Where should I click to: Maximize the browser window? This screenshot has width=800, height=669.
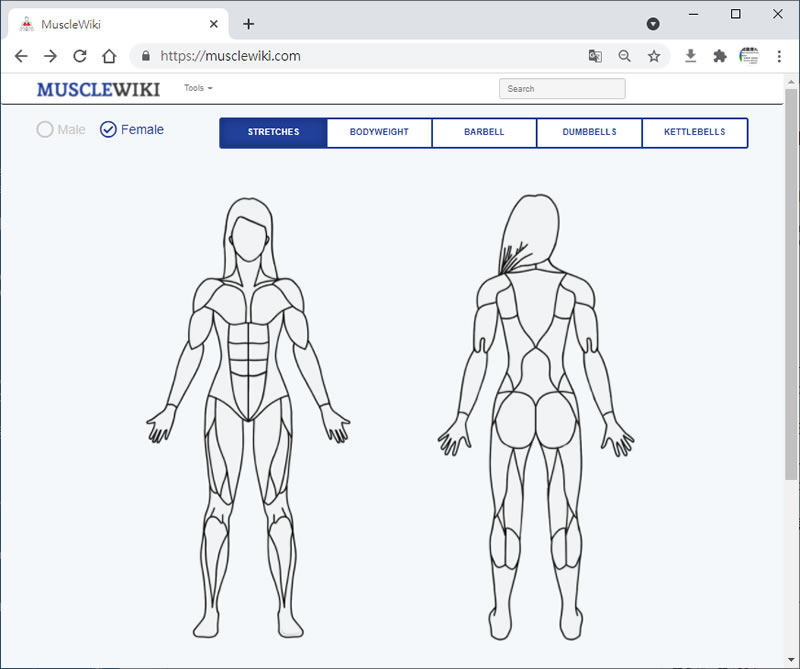(x=736, y=14)
